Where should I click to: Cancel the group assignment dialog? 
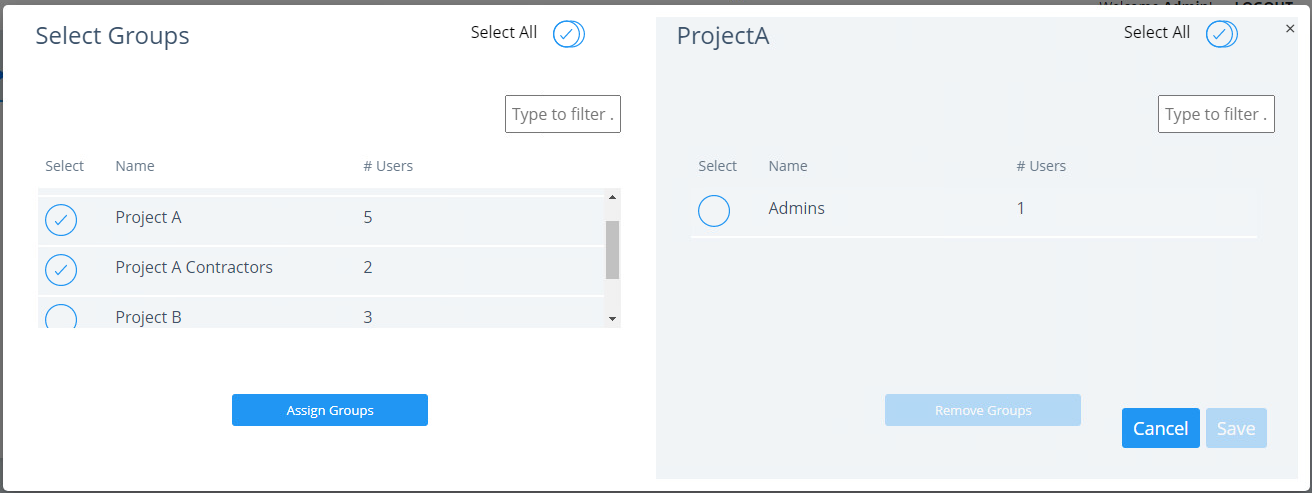pyautogui.click(x=1160, y=428)
